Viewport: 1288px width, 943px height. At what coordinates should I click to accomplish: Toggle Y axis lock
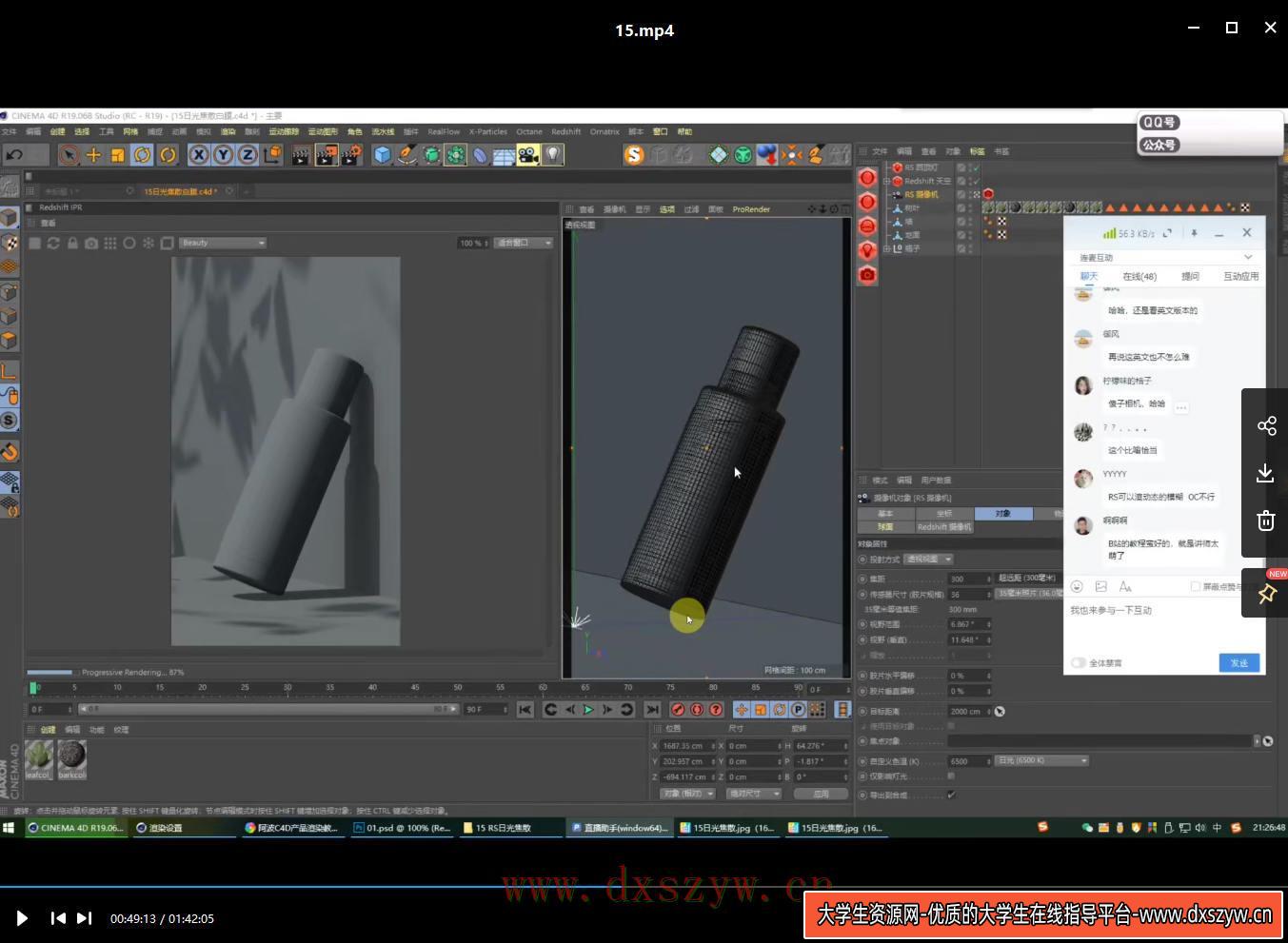coord(223,154)
